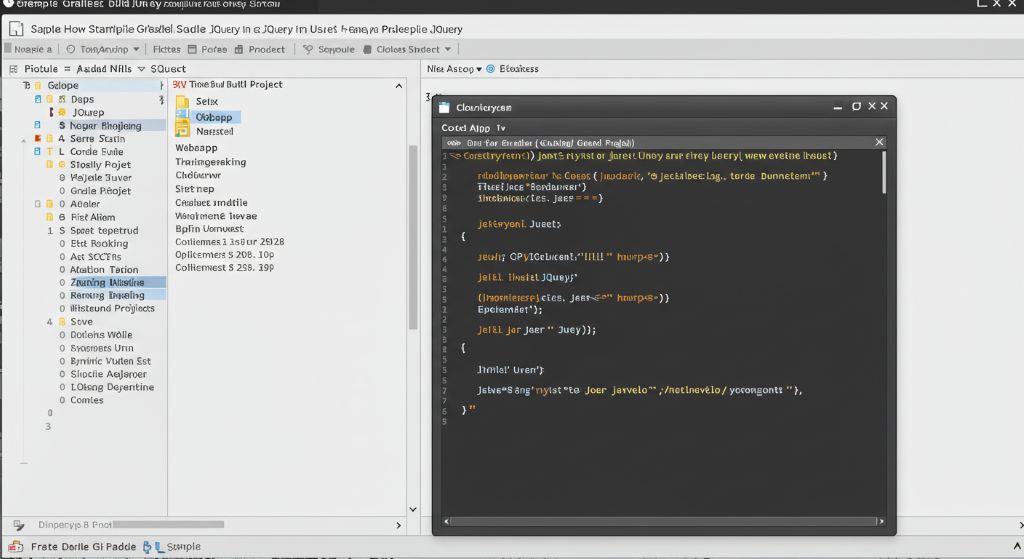The image size is (1024, 559).
Task: Click the Fote toolbar icon
Action: [x=193, y=49]
